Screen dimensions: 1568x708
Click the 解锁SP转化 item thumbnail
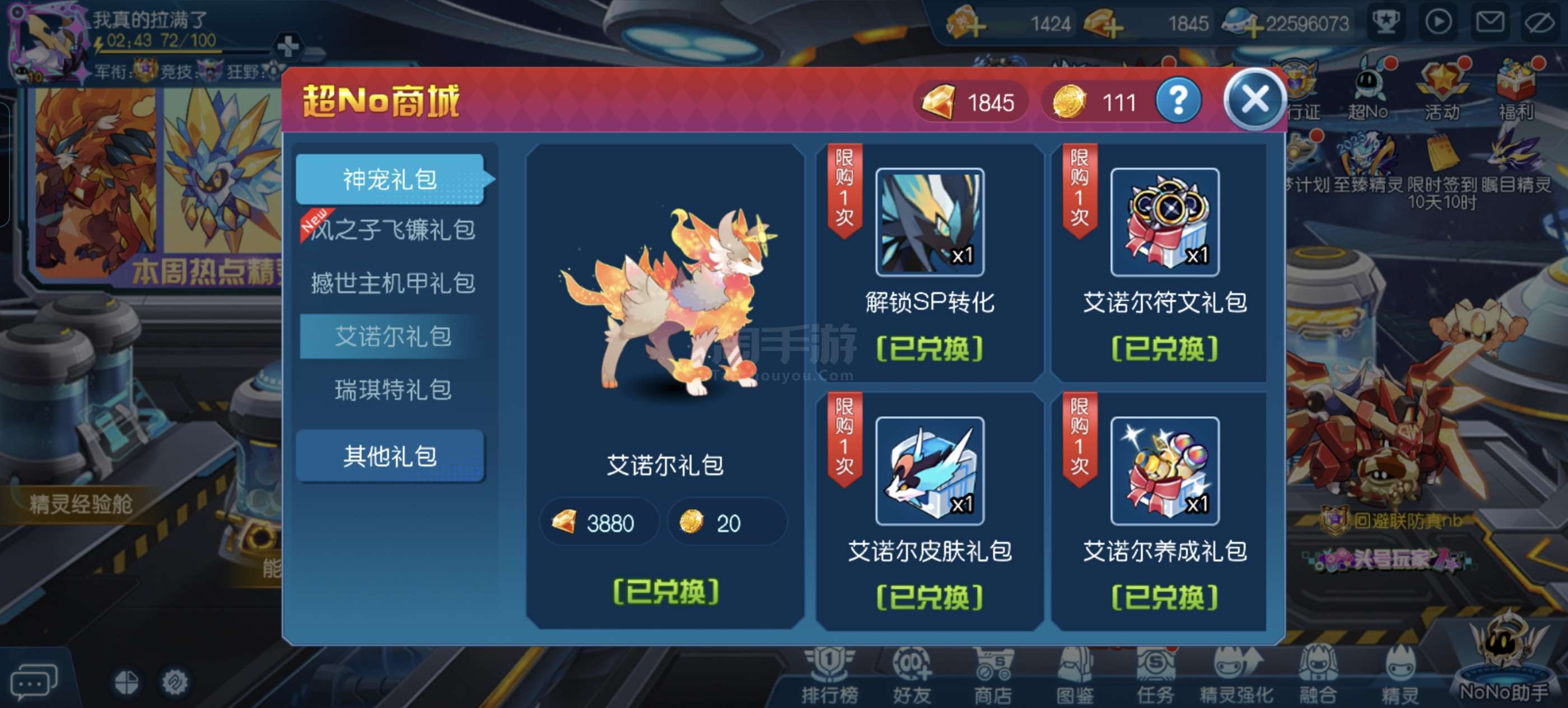tap(930, 222)
